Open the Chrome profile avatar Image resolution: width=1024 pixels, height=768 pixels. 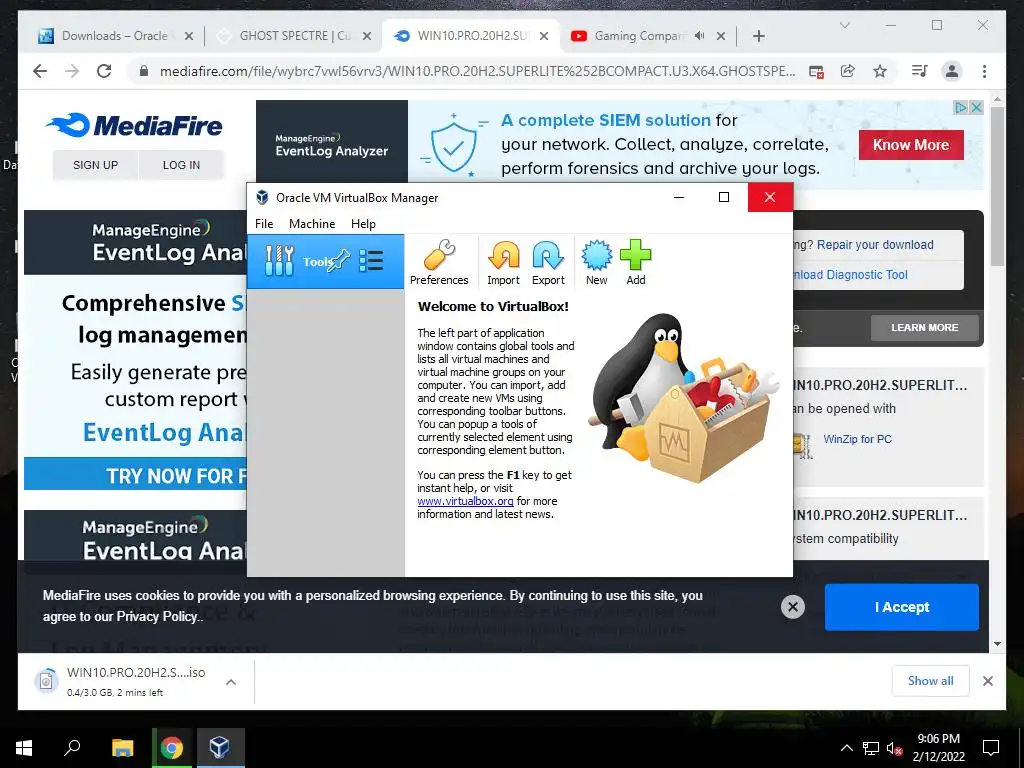click(x=952, y=71)
